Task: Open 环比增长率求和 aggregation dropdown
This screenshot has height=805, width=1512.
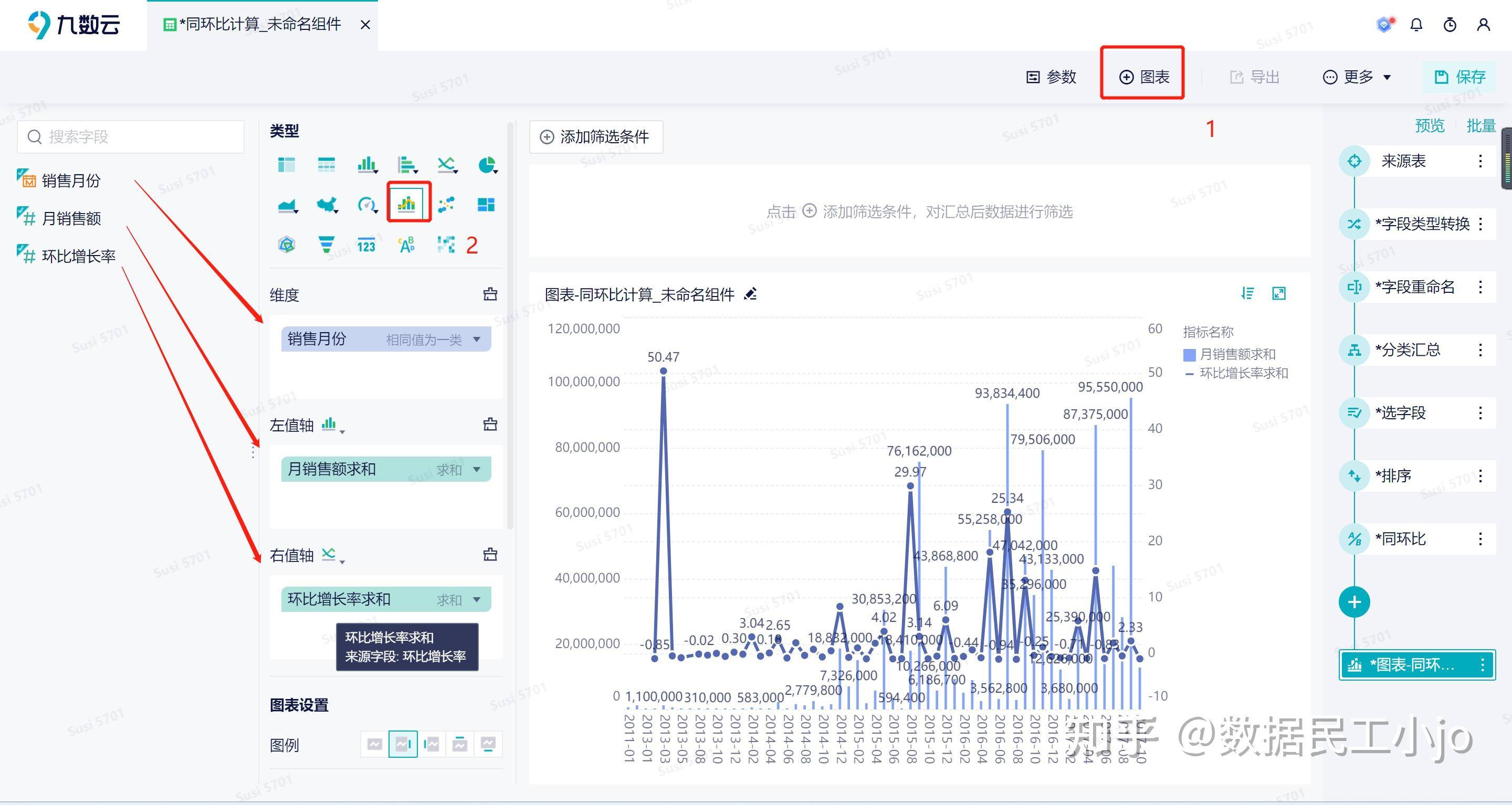Action: pos(477,600)
